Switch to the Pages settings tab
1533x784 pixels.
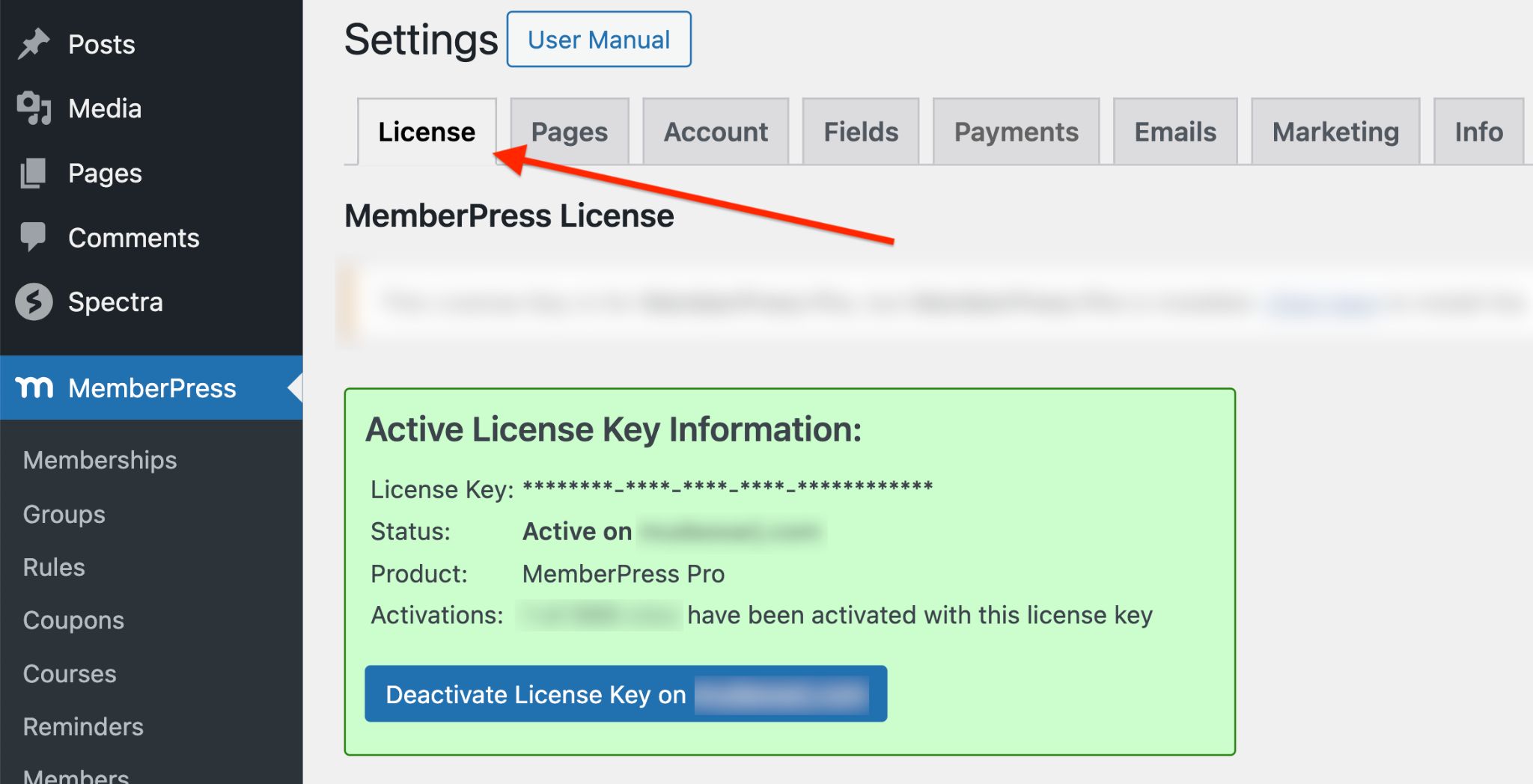click(x=569, y=132)
